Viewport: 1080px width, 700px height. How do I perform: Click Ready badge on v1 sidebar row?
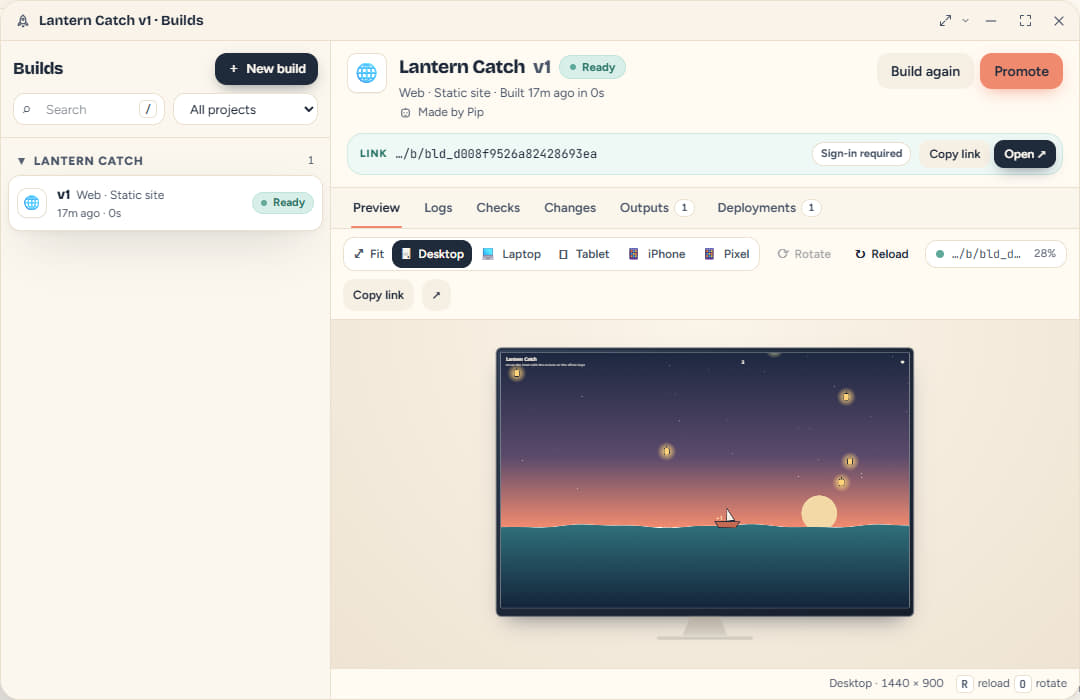tap(283, 203)
